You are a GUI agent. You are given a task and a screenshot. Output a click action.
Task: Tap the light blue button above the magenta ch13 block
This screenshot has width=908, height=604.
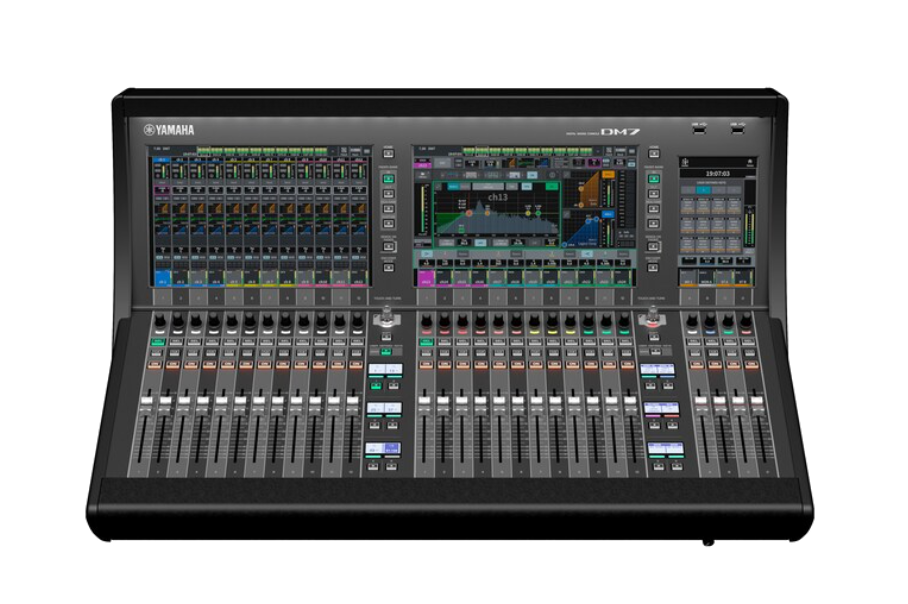tap(427, 254)
